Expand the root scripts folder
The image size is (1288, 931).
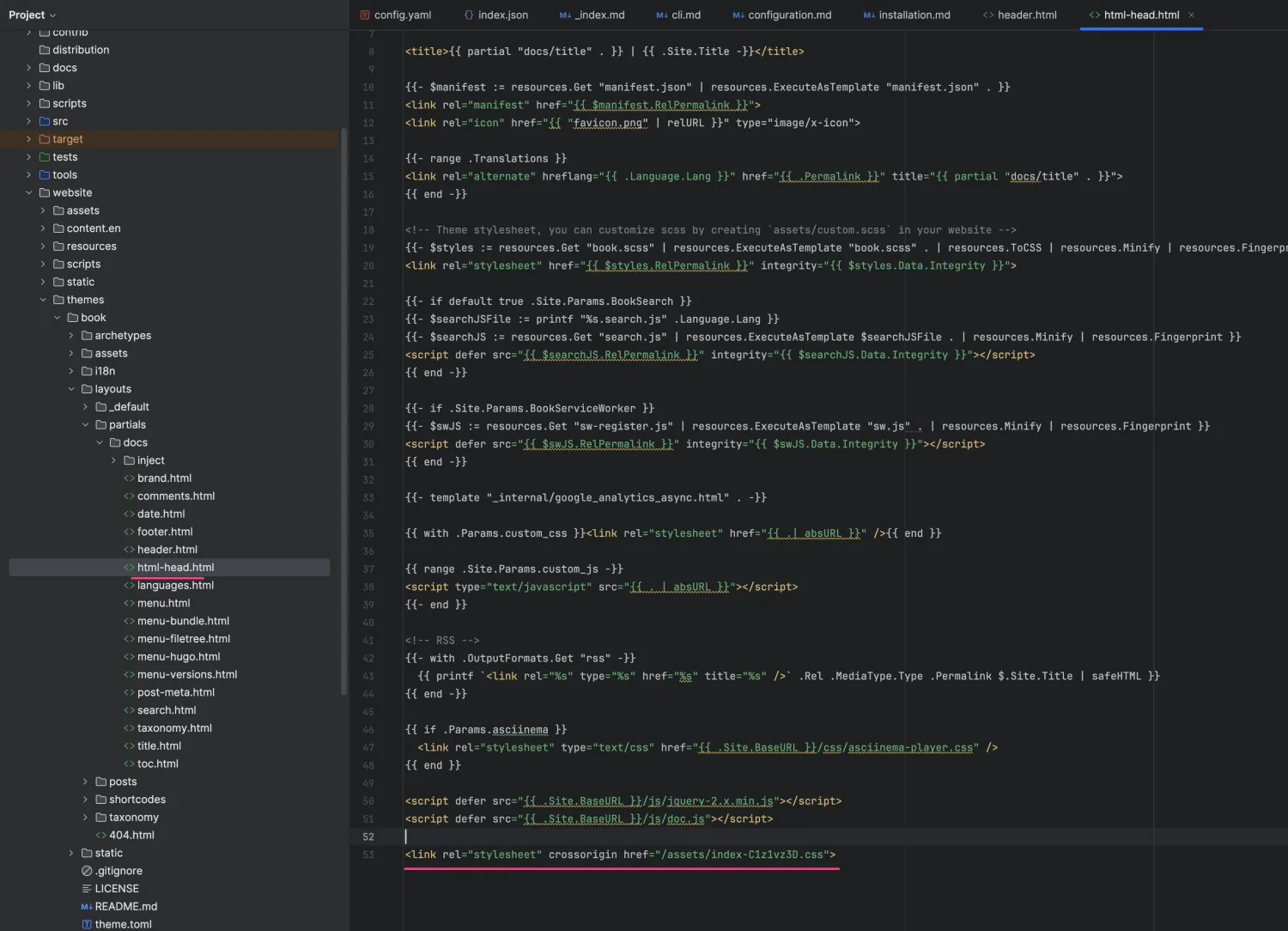click(x=28, y=103)
